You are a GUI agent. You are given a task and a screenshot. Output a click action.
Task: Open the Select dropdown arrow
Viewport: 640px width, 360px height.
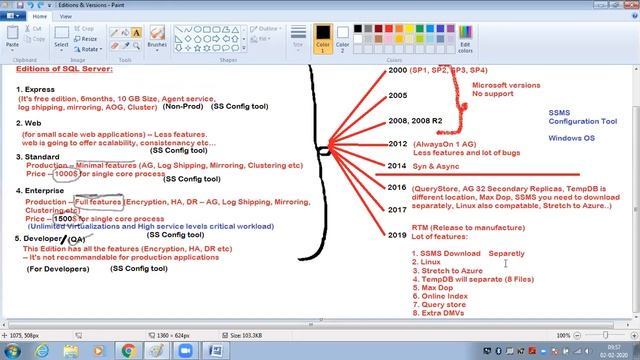pos(61,50)
